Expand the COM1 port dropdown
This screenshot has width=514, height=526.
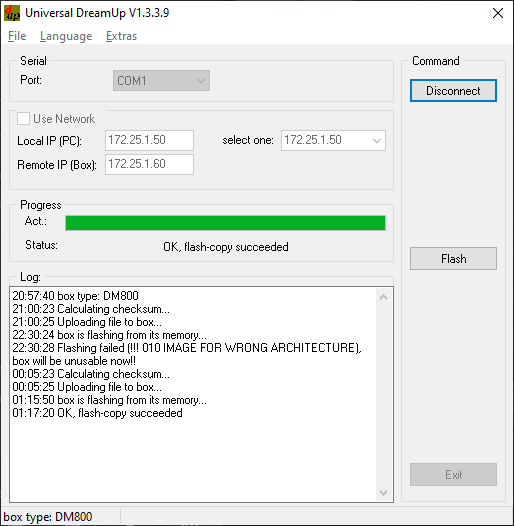point(161,81)
